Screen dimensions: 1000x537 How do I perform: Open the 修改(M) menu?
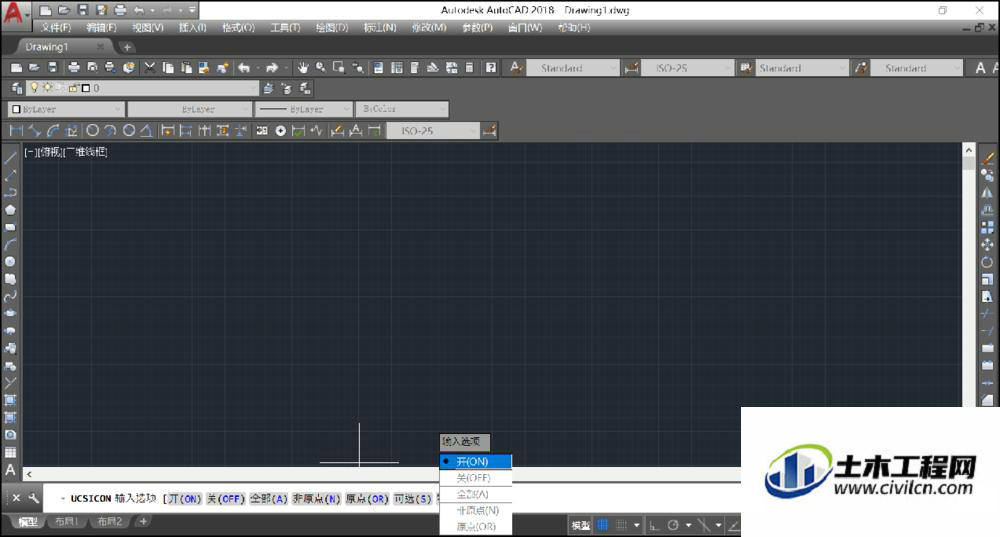[x=429, y=27]
